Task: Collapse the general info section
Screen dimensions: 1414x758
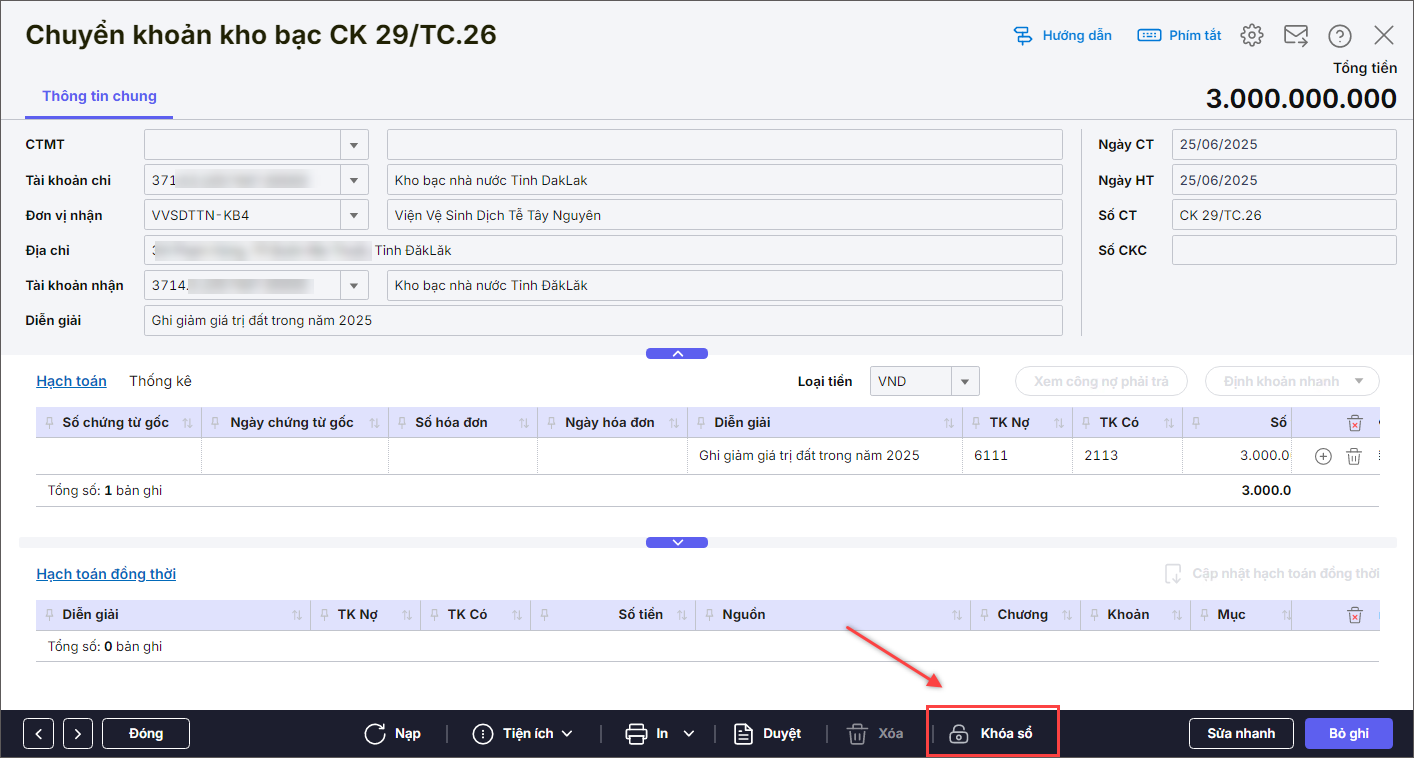Action: pyautogui.click(x=677, y=353)
